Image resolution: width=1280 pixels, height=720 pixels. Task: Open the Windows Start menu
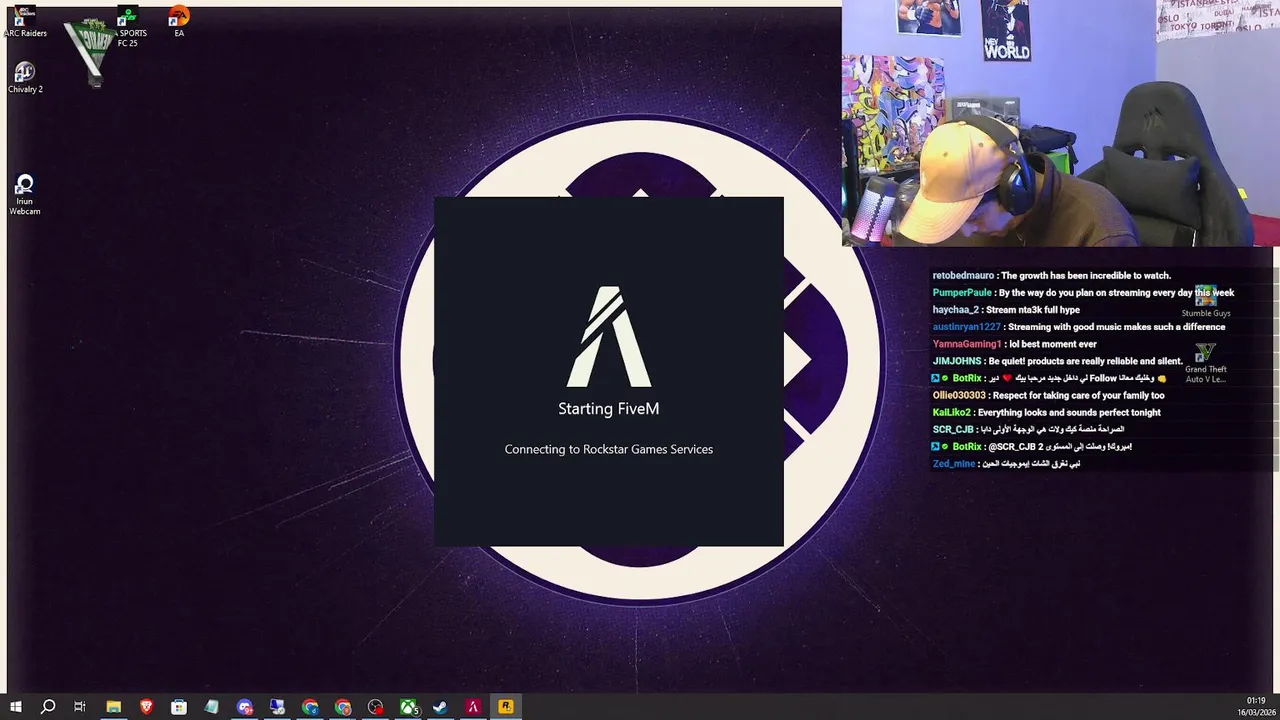[x=16, y=707]
